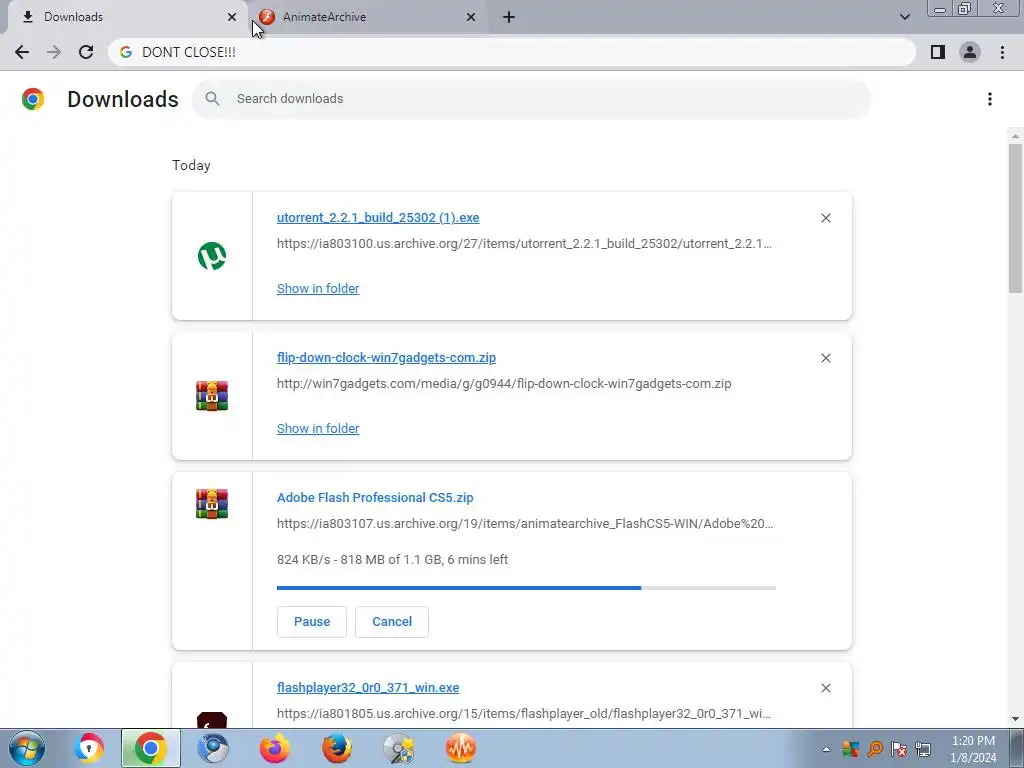Open flashplayer32_0r0_371_win.exe link

(x=368, y=688)
